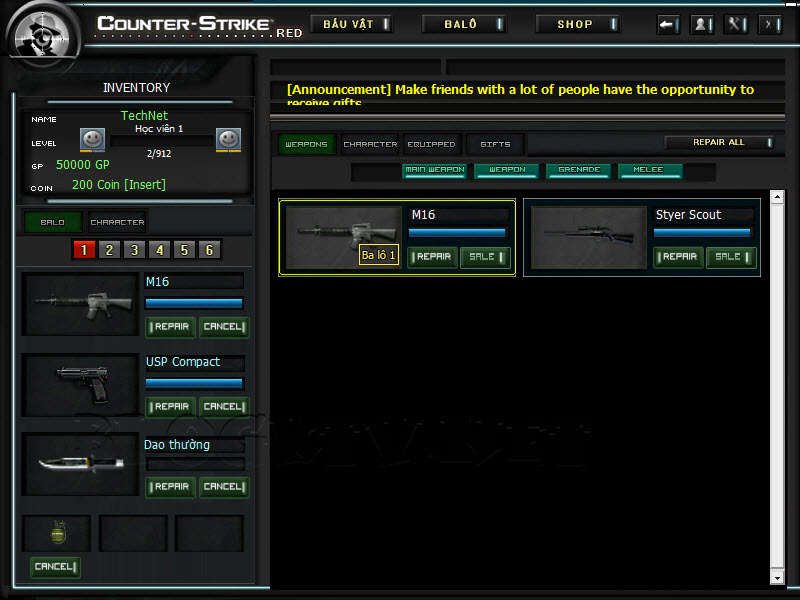Cancel the Dao thường knife
The height and width of the screenshot is (600, 800).
pos(224,487)
